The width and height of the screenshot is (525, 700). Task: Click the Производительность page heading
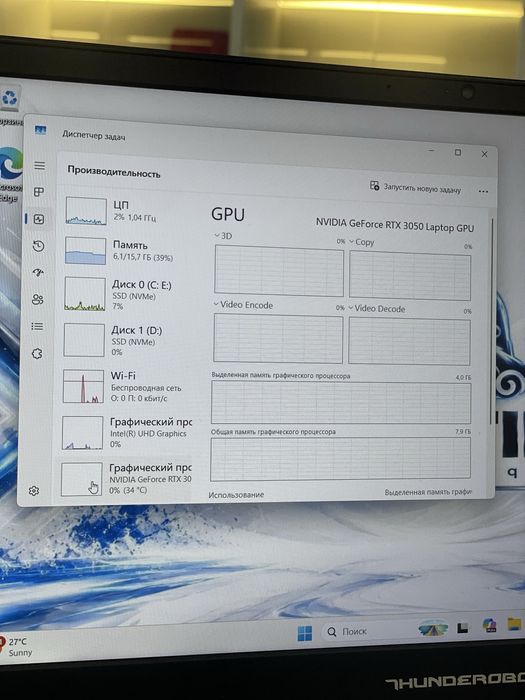click(x=114, y=172)
